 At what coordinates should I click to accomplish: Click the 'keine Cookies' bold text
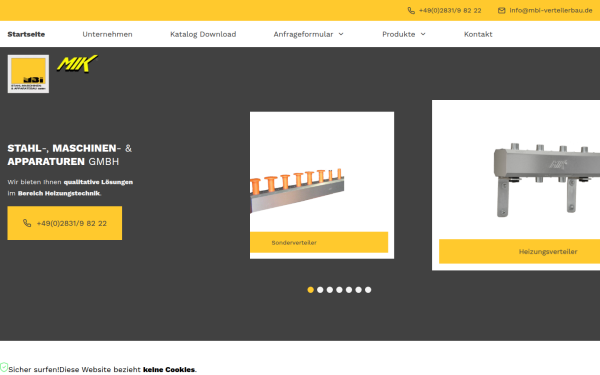pyautogui.click(x=169, y=370)
